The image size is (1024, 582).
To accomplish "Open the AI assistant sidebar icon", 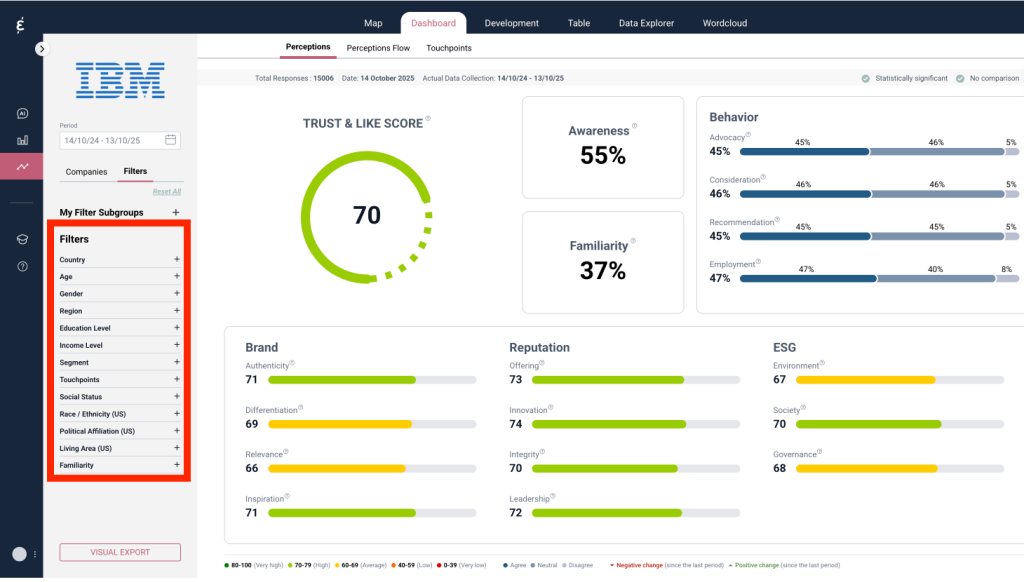I will pyautogui.click(x=22, y=114).
